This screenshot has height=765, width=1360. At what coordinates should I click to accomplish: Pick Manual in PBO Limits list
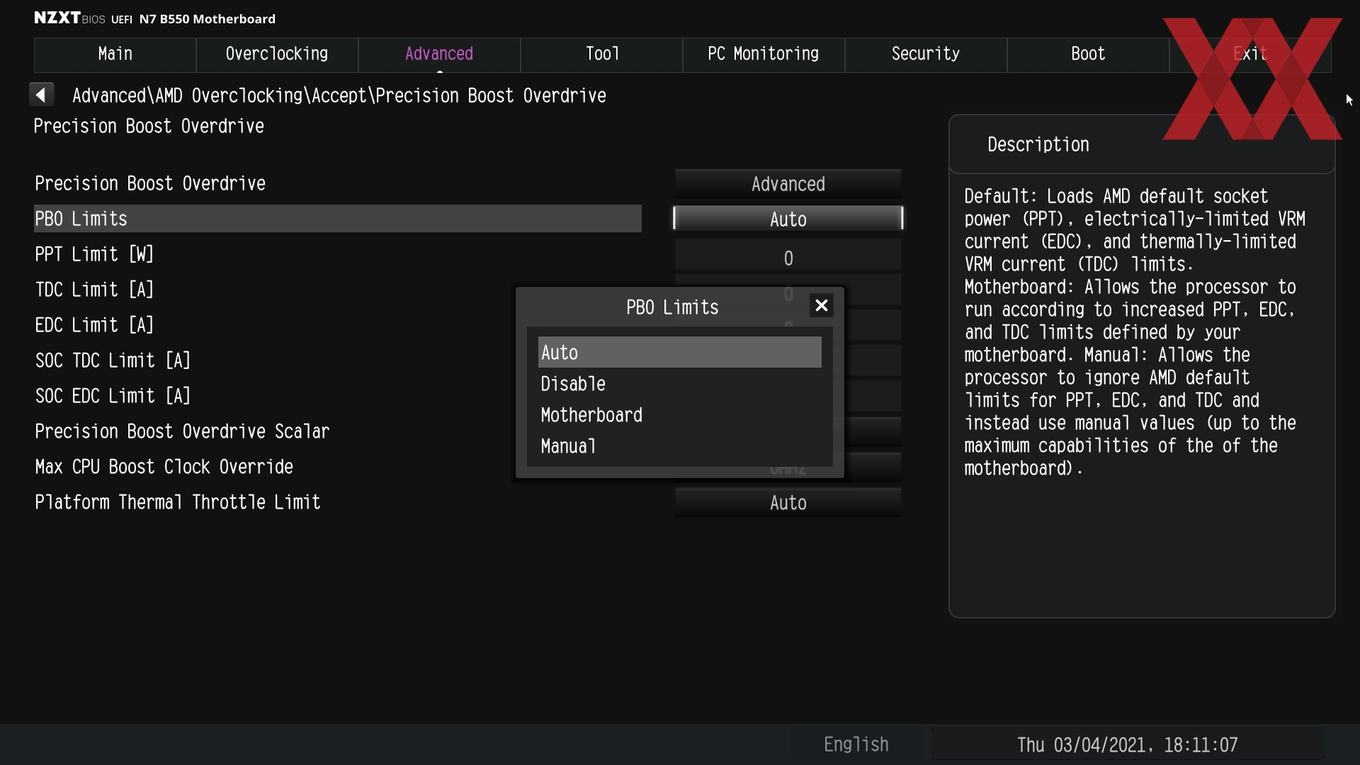679,446
